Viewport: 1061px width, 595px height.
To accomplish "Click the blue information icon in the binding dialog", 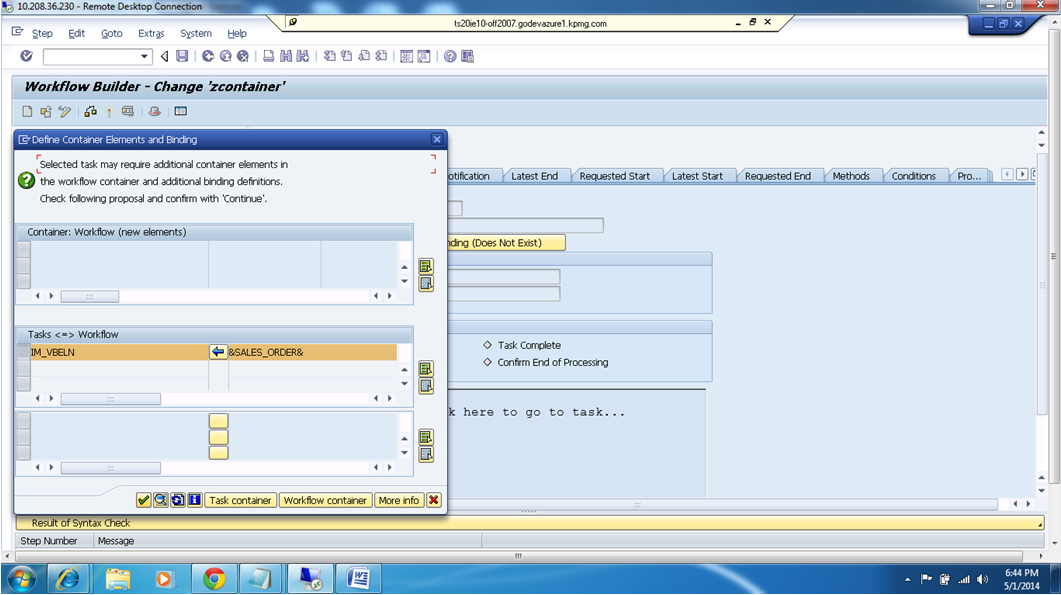I will (194, 500).
